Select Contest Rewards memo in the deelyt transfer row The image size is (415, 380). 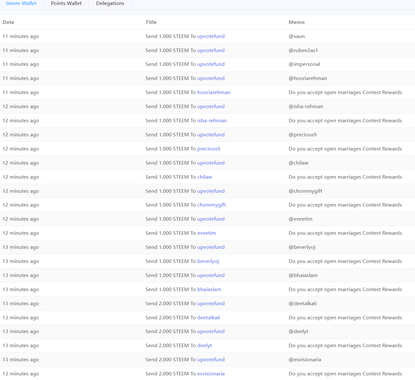(345, 345)
